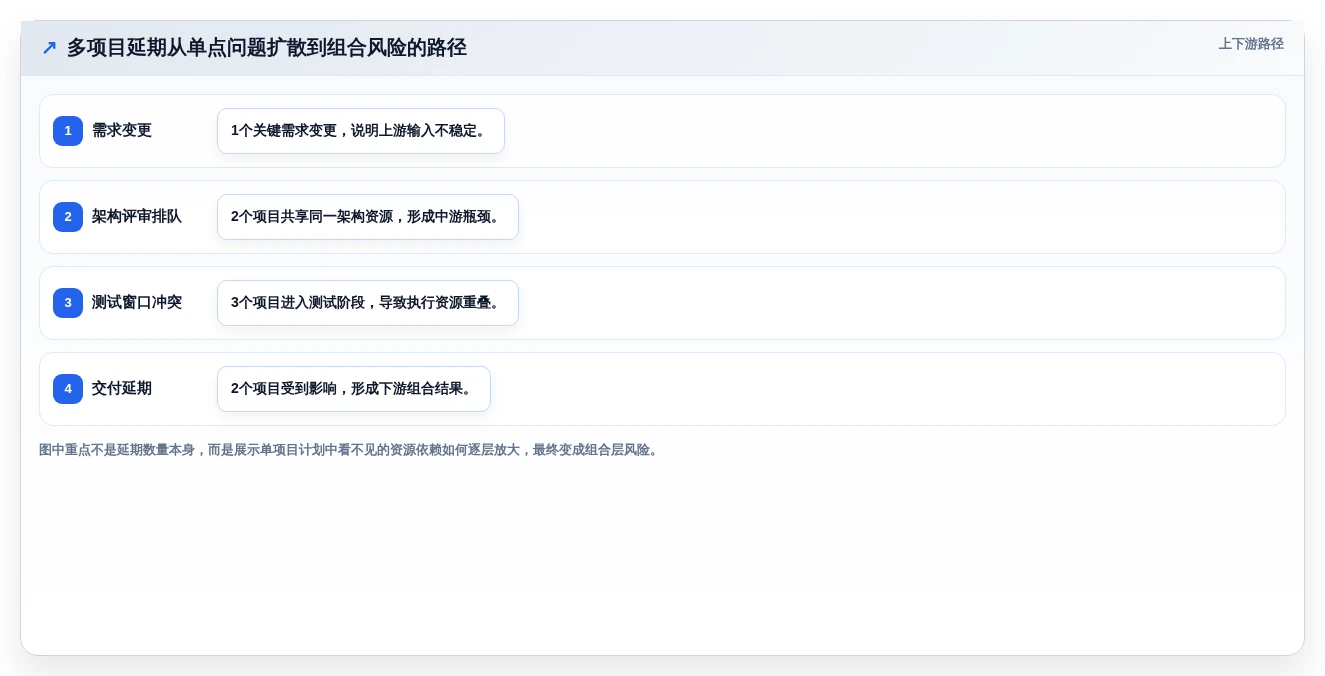Screen dimensions: 1325x676
Task: Open the note 2个项目受到影响，形成下游组合结果
Action: tap(354, 389)
